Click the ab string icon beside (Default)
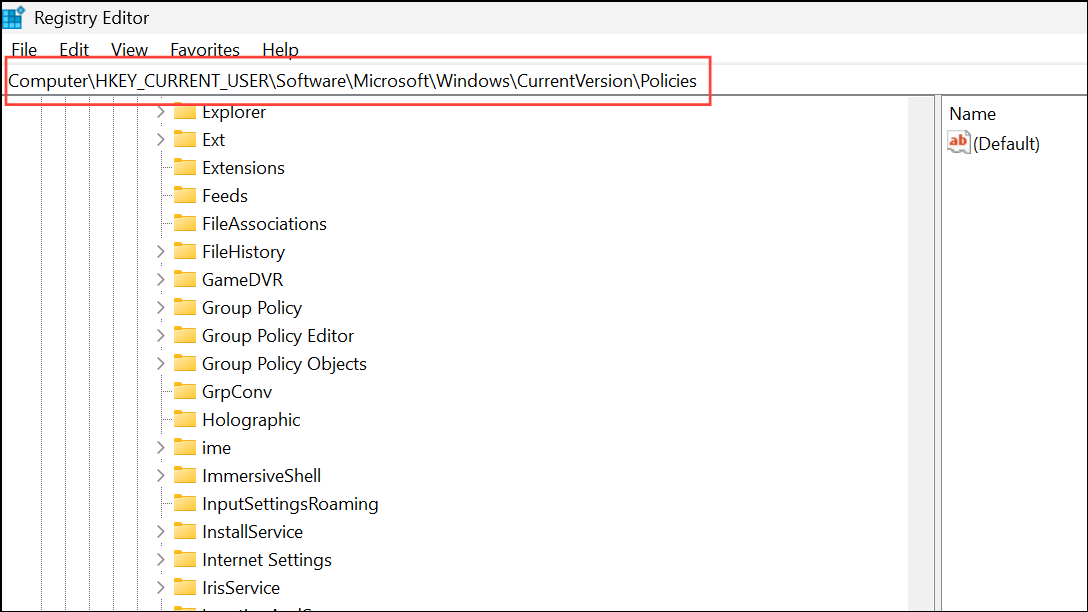The height and width of the screenshot is (612, 1088). 958,142
